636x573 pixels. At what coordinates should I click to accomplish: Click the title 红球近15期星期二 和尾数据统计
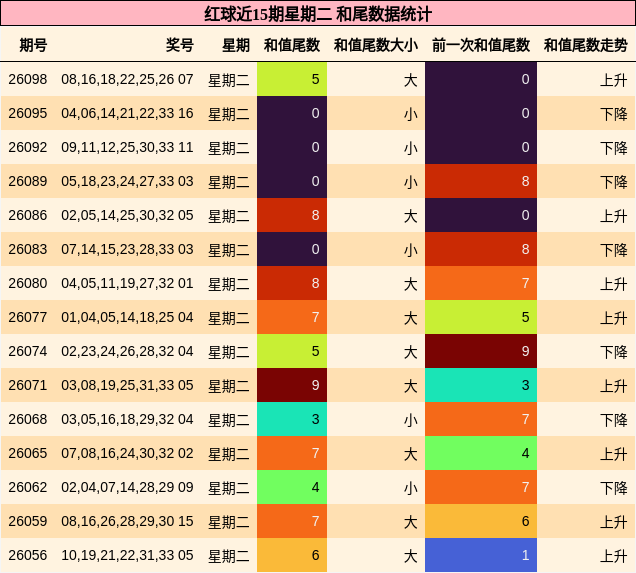click(x=318, y=14)
